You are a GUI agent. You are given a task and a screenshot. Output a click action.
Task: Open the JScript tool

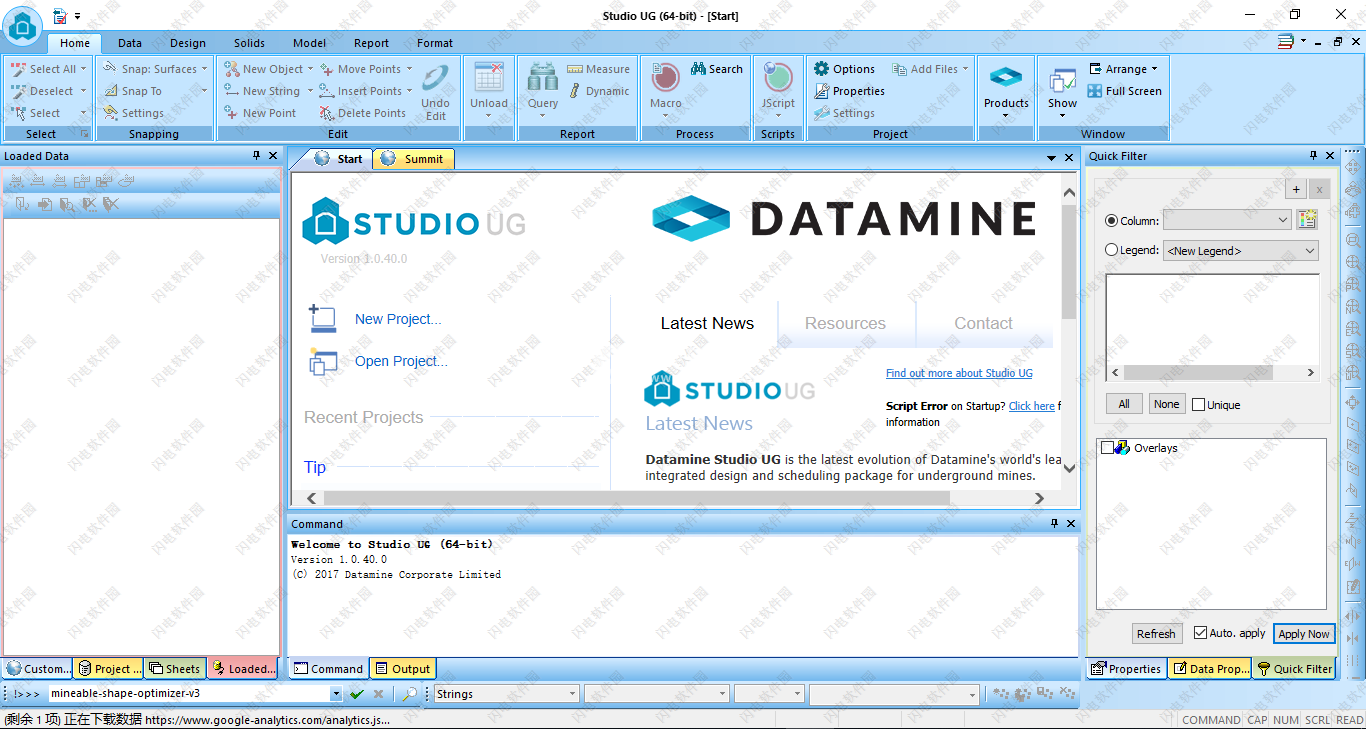click(x=777, y=78)
